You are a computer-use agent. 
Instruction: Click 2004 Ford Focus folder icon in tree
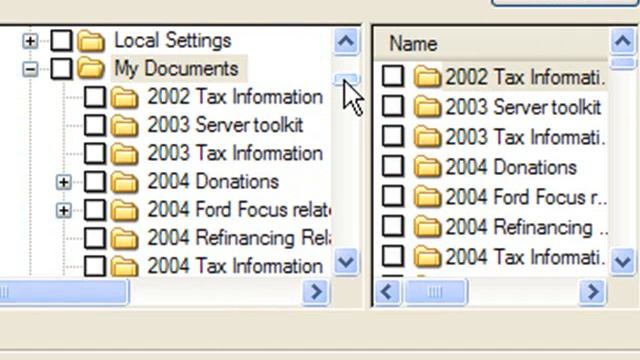tap(124, 210)
